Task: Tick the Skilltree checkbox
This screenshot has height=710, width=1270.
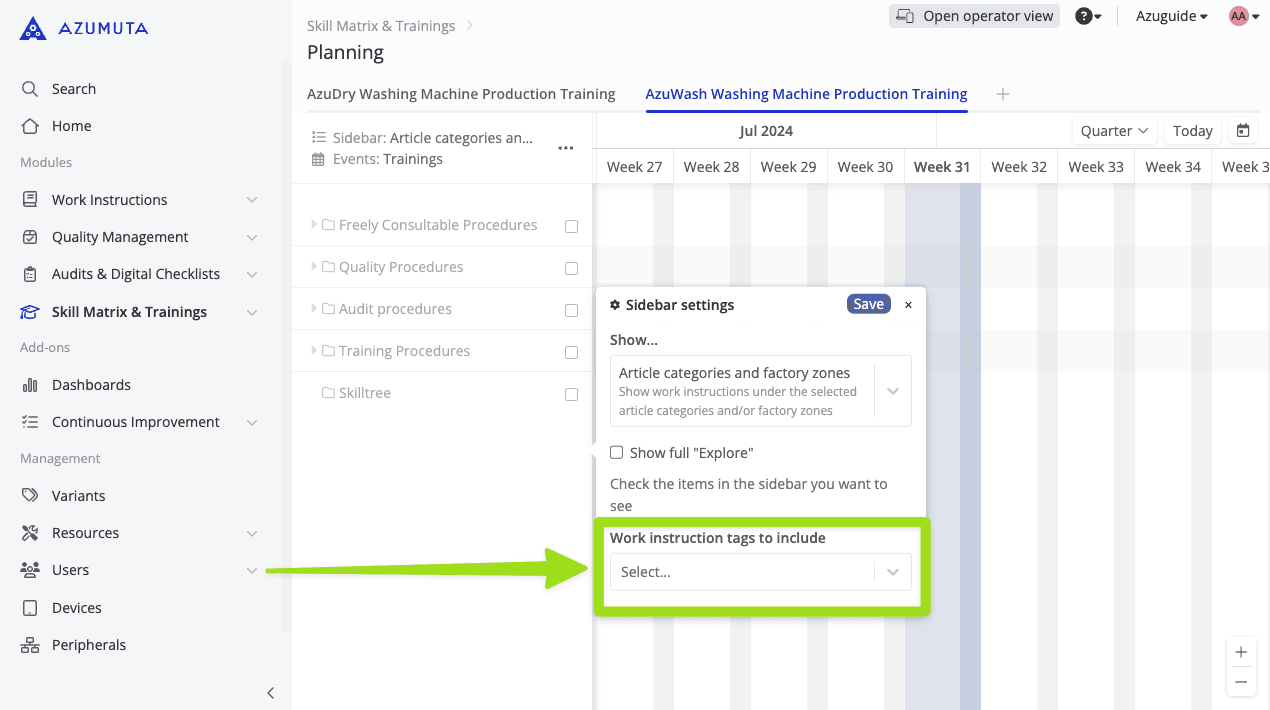Action: 572,394
